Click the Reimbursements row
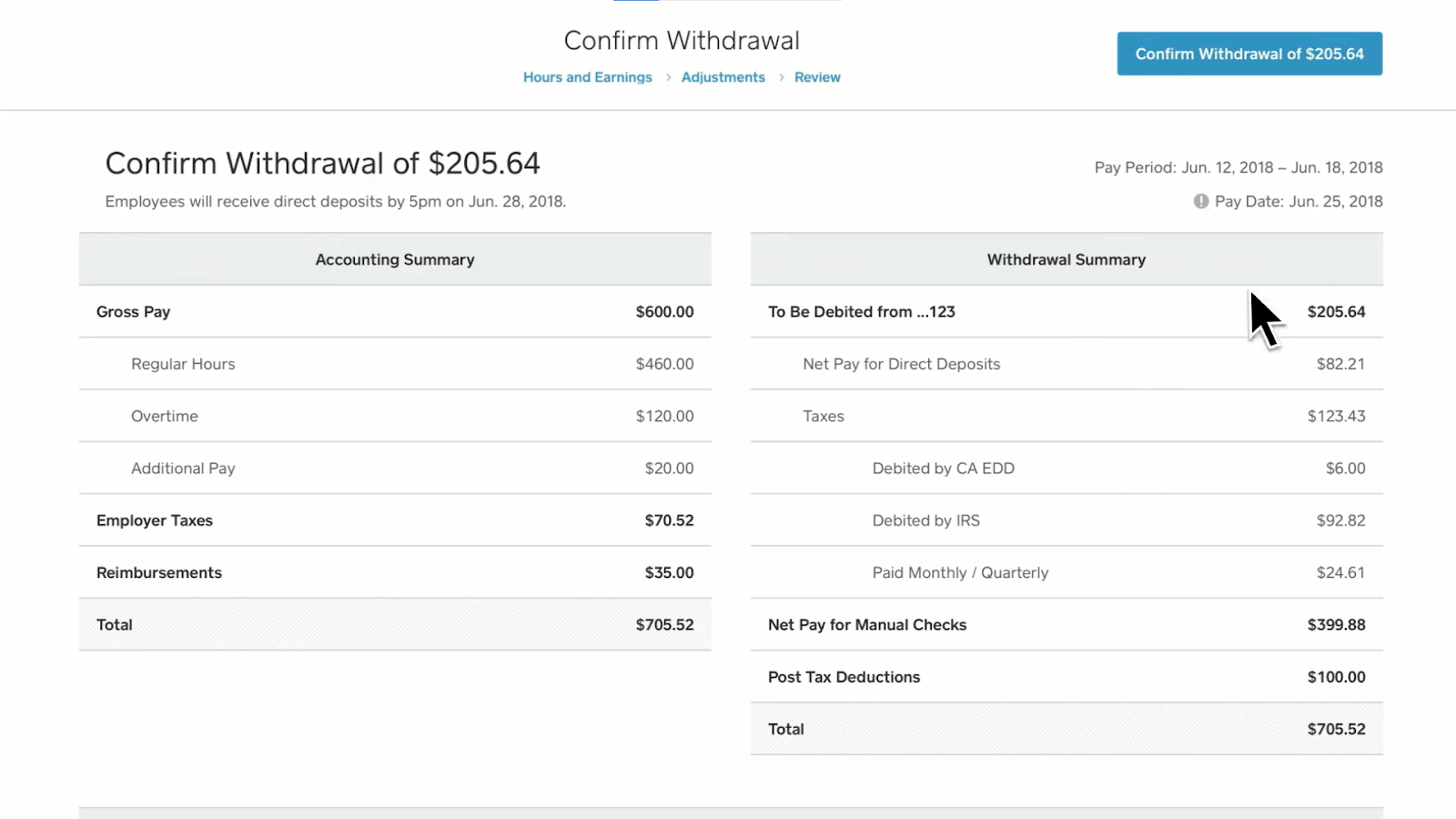This screenshot has height=819, width=1456. coord(394,572)
